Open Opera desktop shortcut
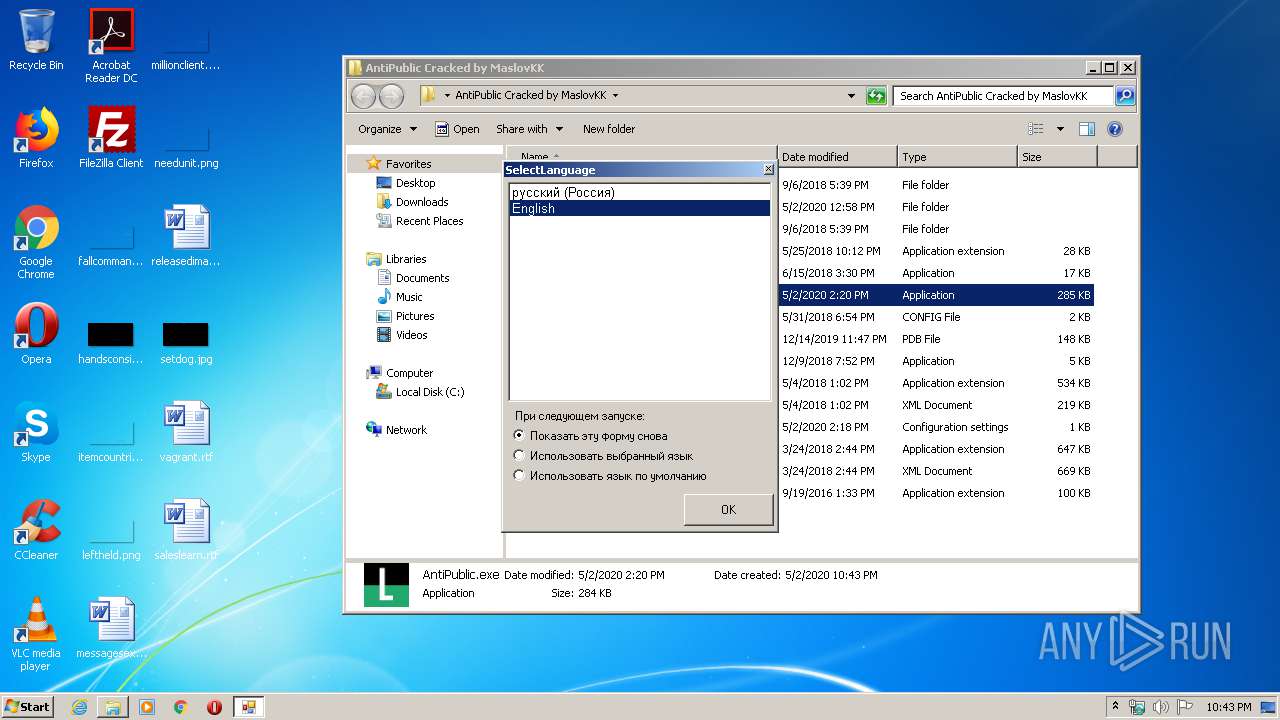The height and width of the screenshot is (720, 1280). [36, 334]
